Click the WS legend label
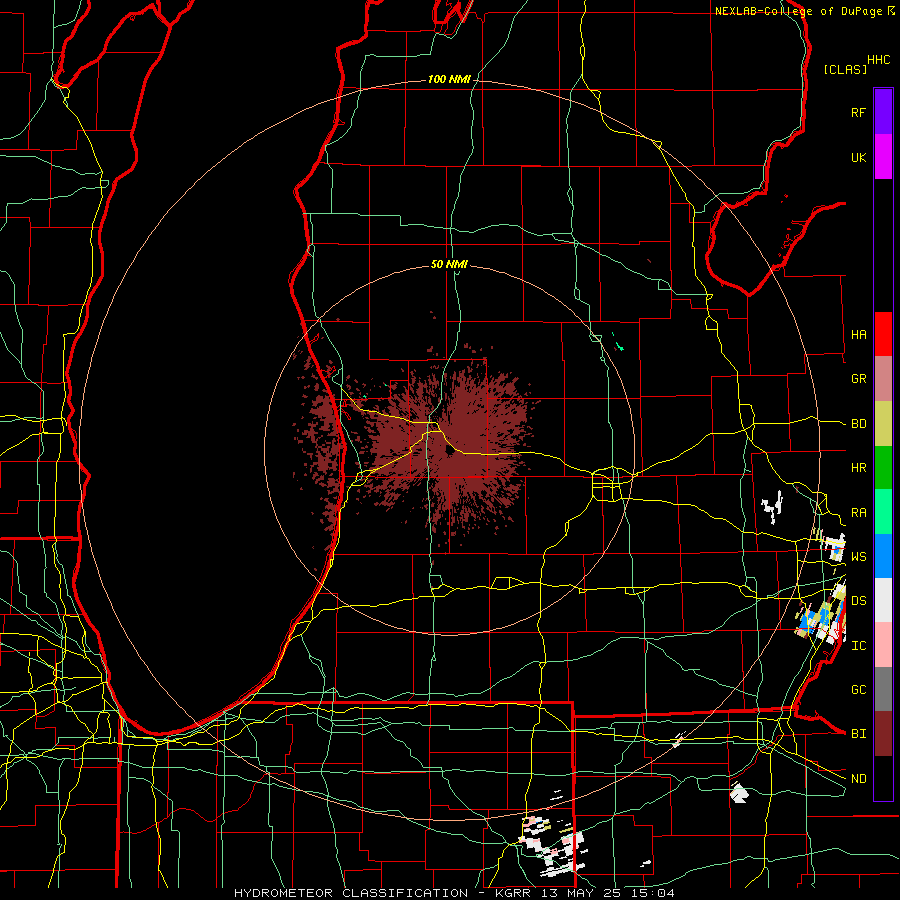Screen dimensions: 900x900 click(x=858, y=557)
